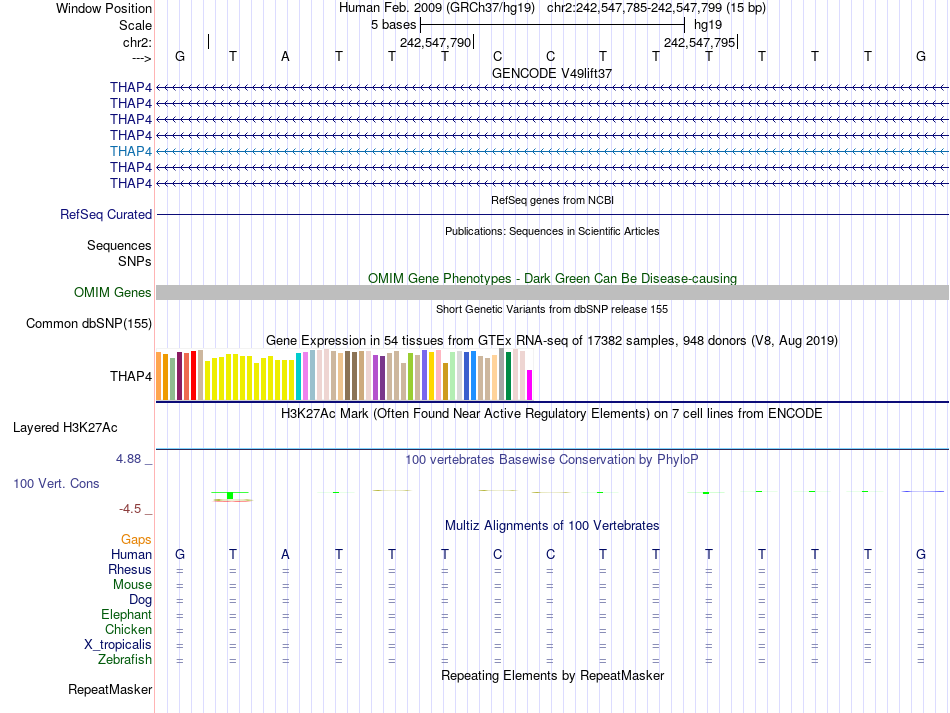
Task: Click the 5 bases scale bar
Action: click(x=552, y=25)
